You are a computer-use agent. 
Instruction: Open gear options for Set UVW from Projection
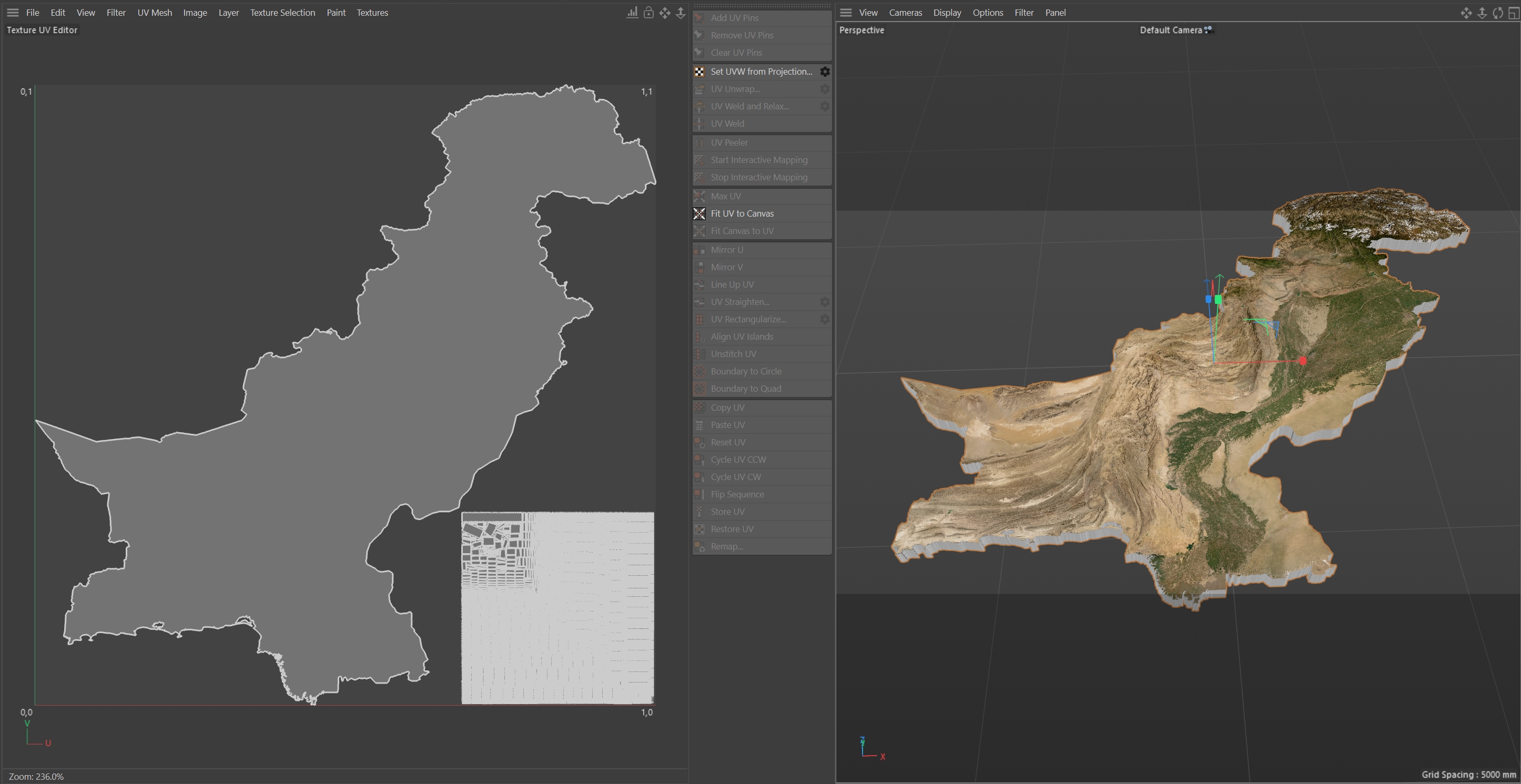click(x=825, y=72)
